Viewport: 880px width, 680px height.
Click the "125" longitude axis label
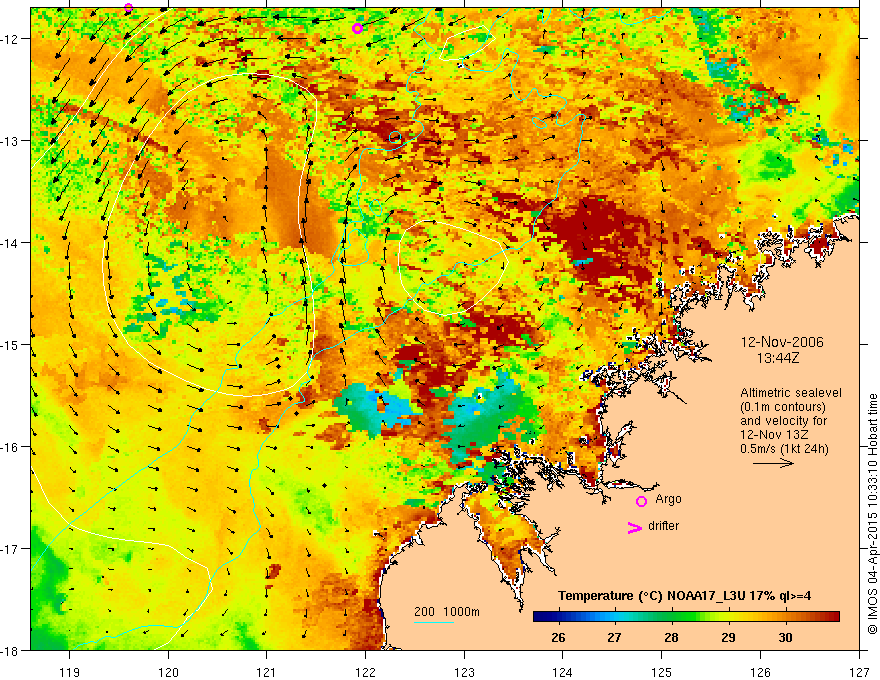662,672
